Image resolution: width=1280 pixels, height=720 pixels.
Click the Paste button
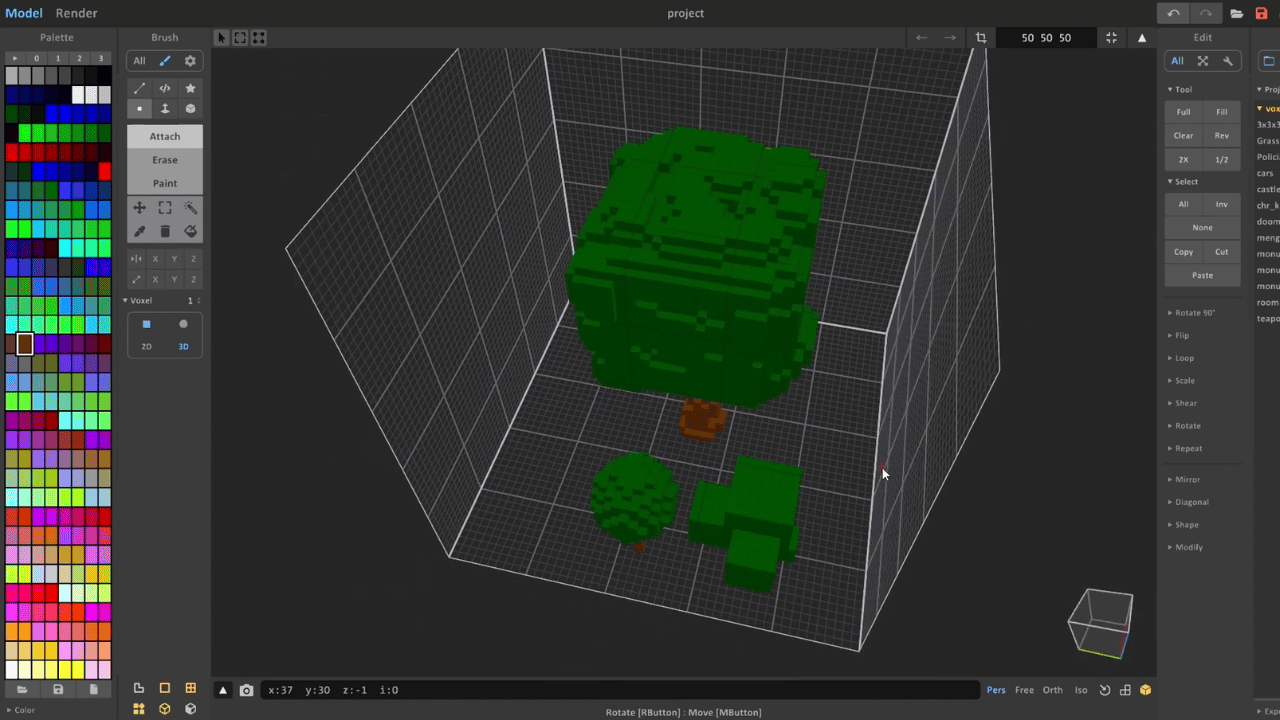tap(1202, 275)
